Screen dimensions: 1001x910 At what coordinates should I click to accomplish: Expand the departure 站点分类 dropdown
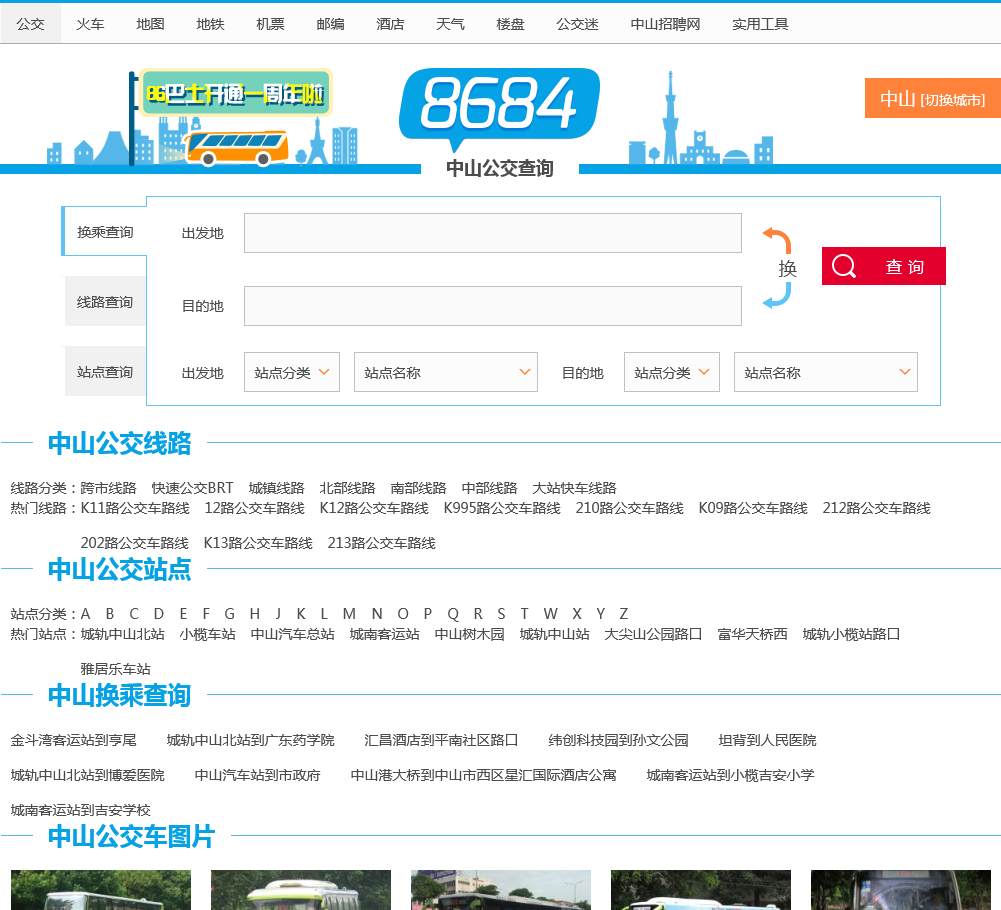click(x=292, y=372)
